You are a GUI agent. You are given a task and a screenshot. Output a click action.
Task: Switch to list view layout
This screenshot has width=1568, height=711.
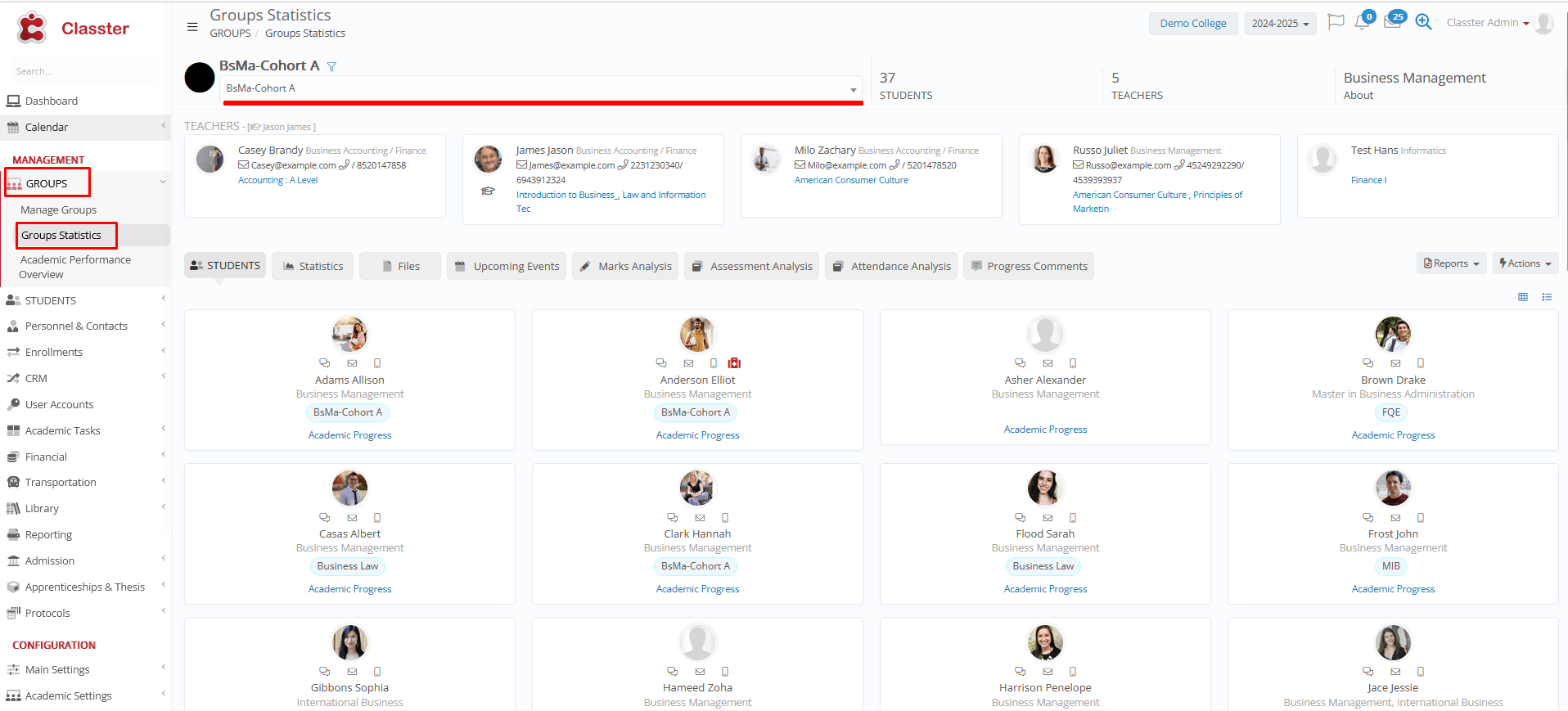point(1547,297)
